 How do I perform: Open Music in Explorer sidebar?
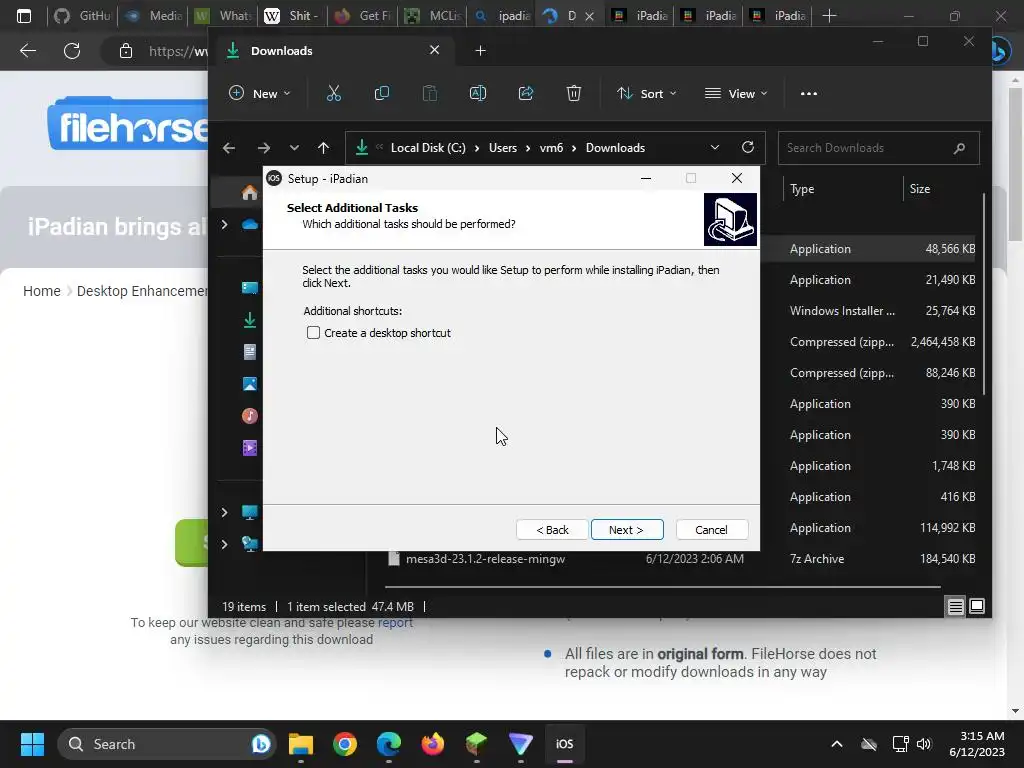[x=249, y=416]
